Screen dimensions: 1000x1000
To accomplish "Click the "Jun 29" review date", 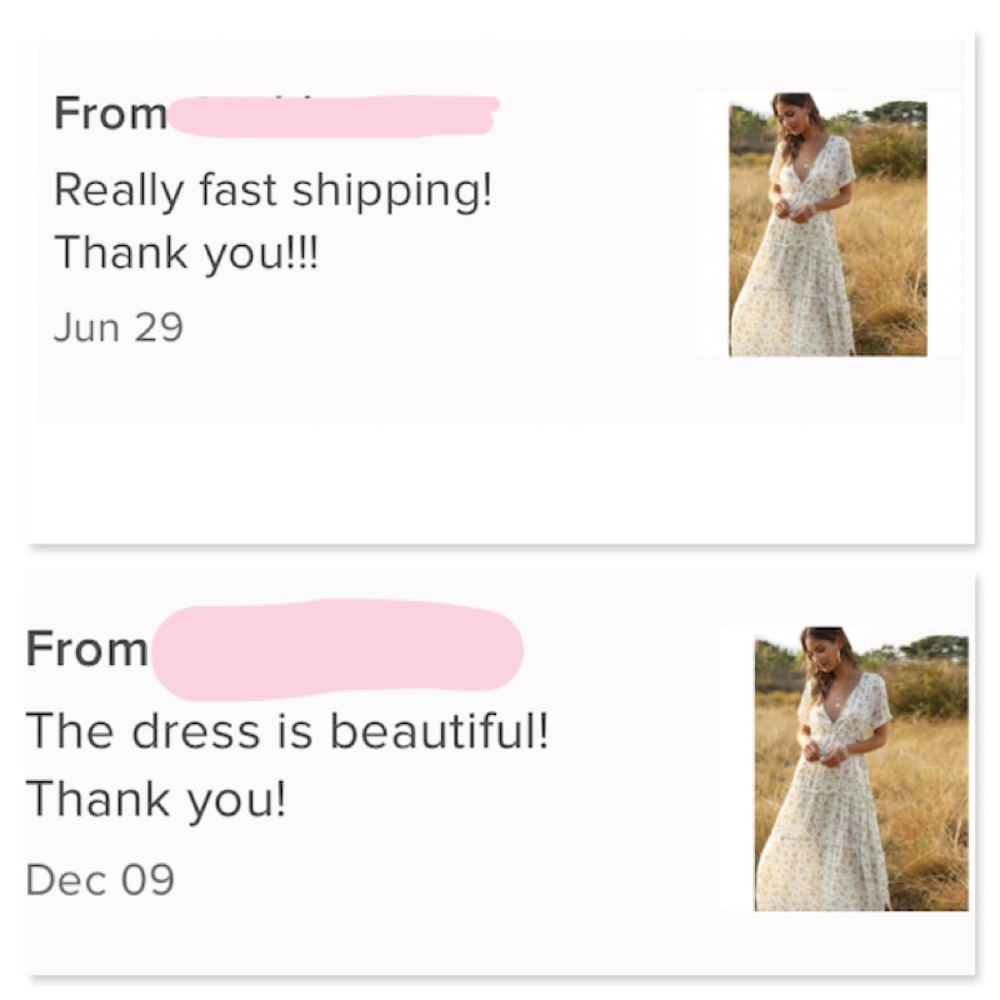I will click(x=118, y=327).
